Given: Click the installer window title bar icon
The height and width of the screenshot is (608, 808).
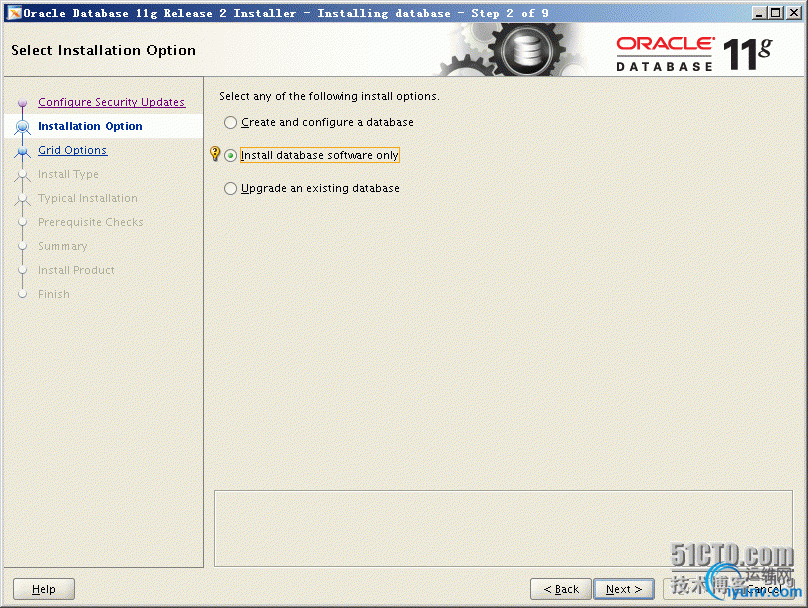Looking at the screenshot, I should tap(14, 13).
